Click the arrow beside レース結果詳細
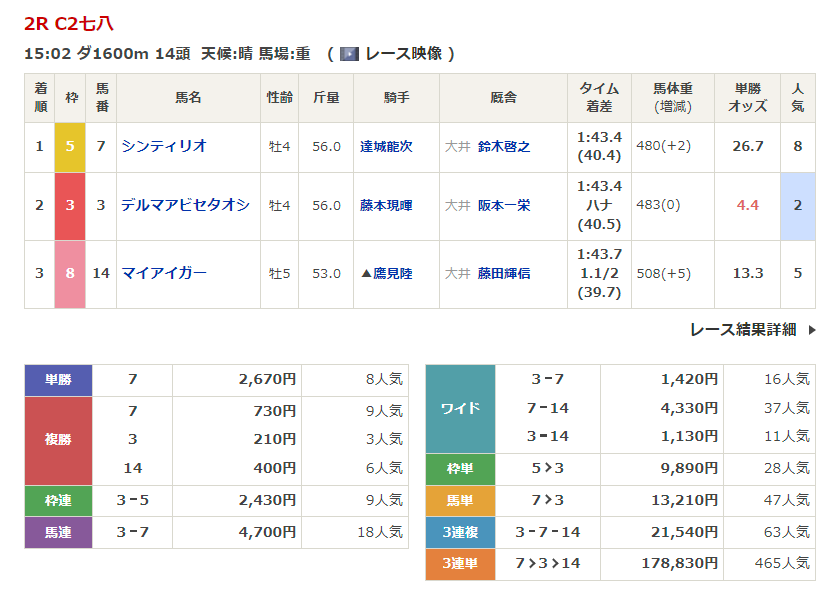Image resolution: width=840 pixels, height=595 pixels. [x=811, y=329]
